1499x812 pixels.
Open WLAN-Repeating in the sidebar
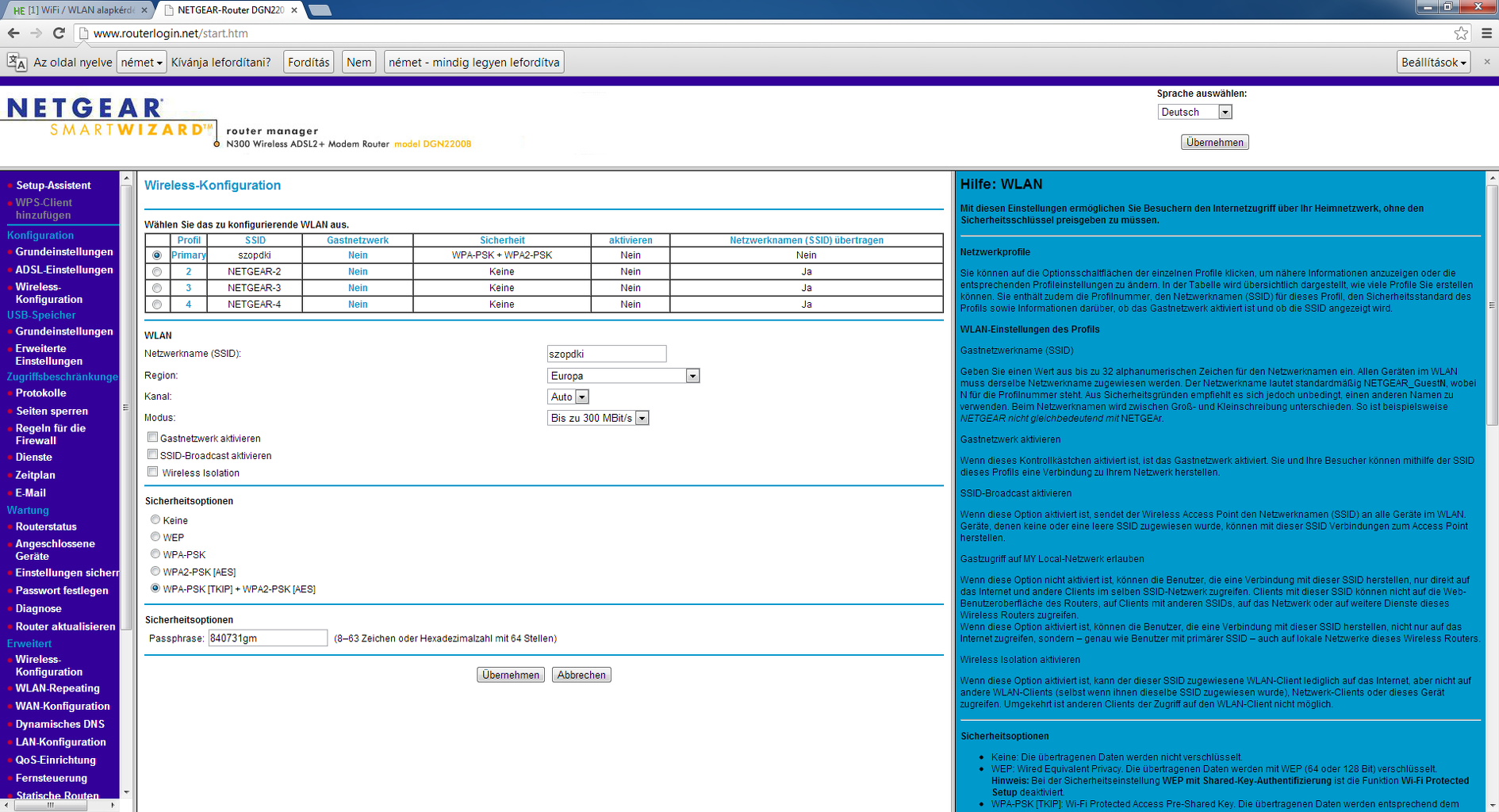tap(58, 688)
